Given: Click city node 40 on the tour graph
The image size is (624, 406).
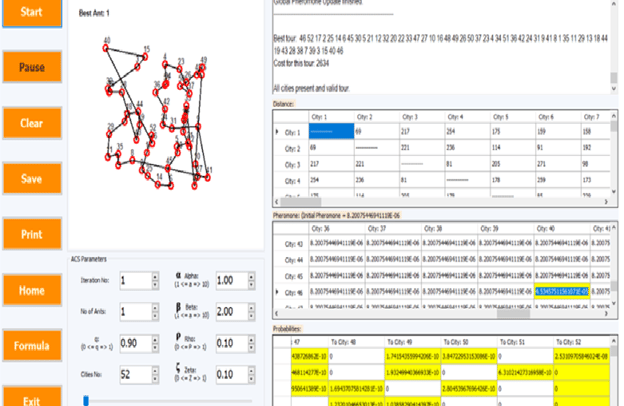Looking at the screenshot, I should (105, 48).
